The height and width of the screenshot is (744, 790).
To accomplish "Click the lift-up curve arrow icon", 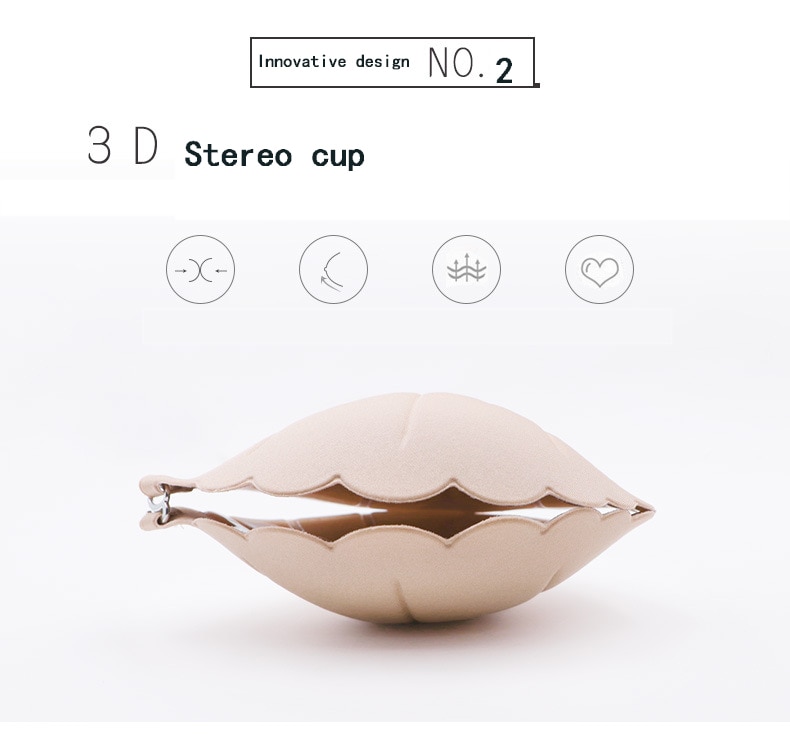I will [334, 269].
